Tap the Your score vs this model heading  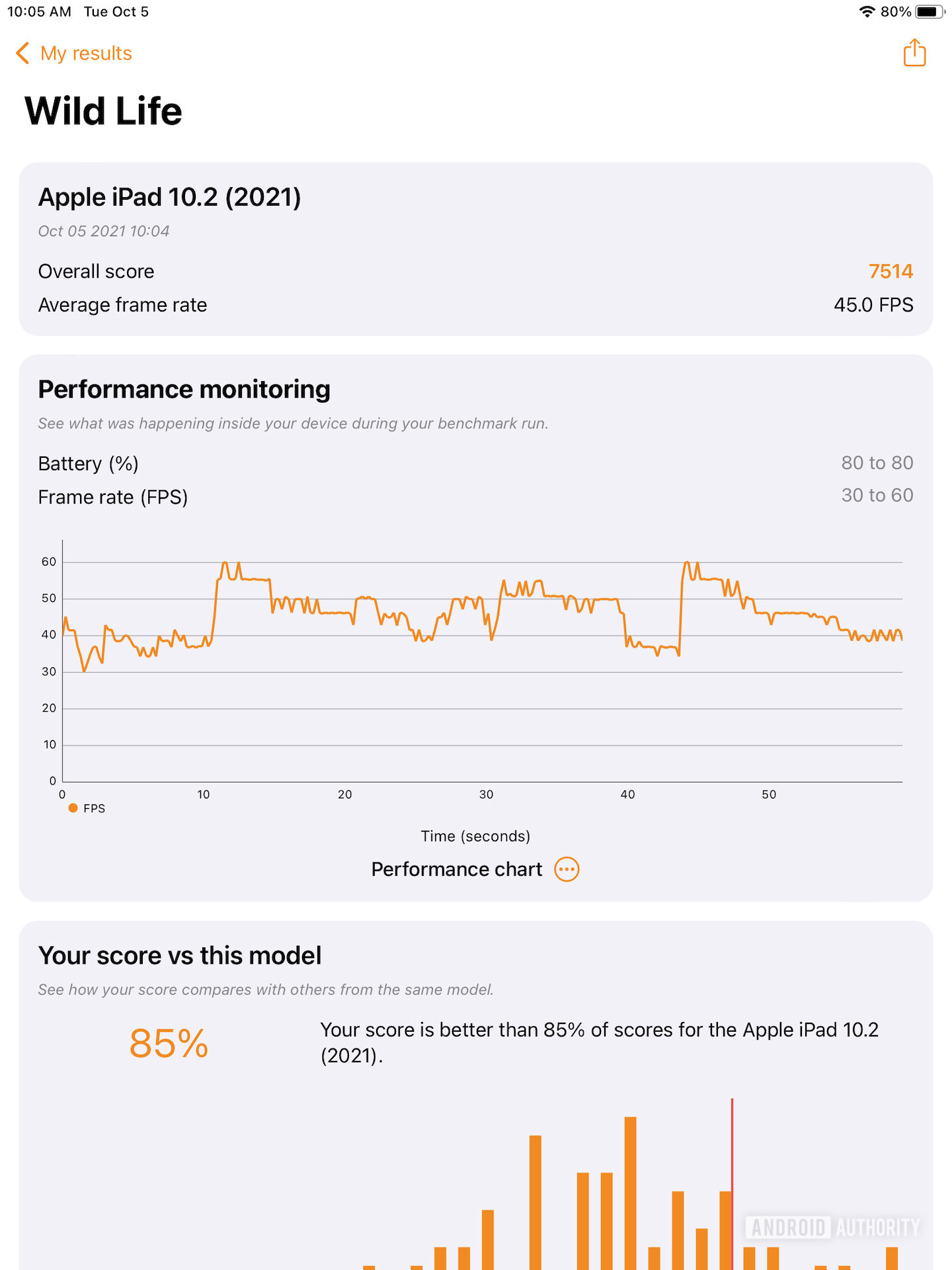point(180,956)
